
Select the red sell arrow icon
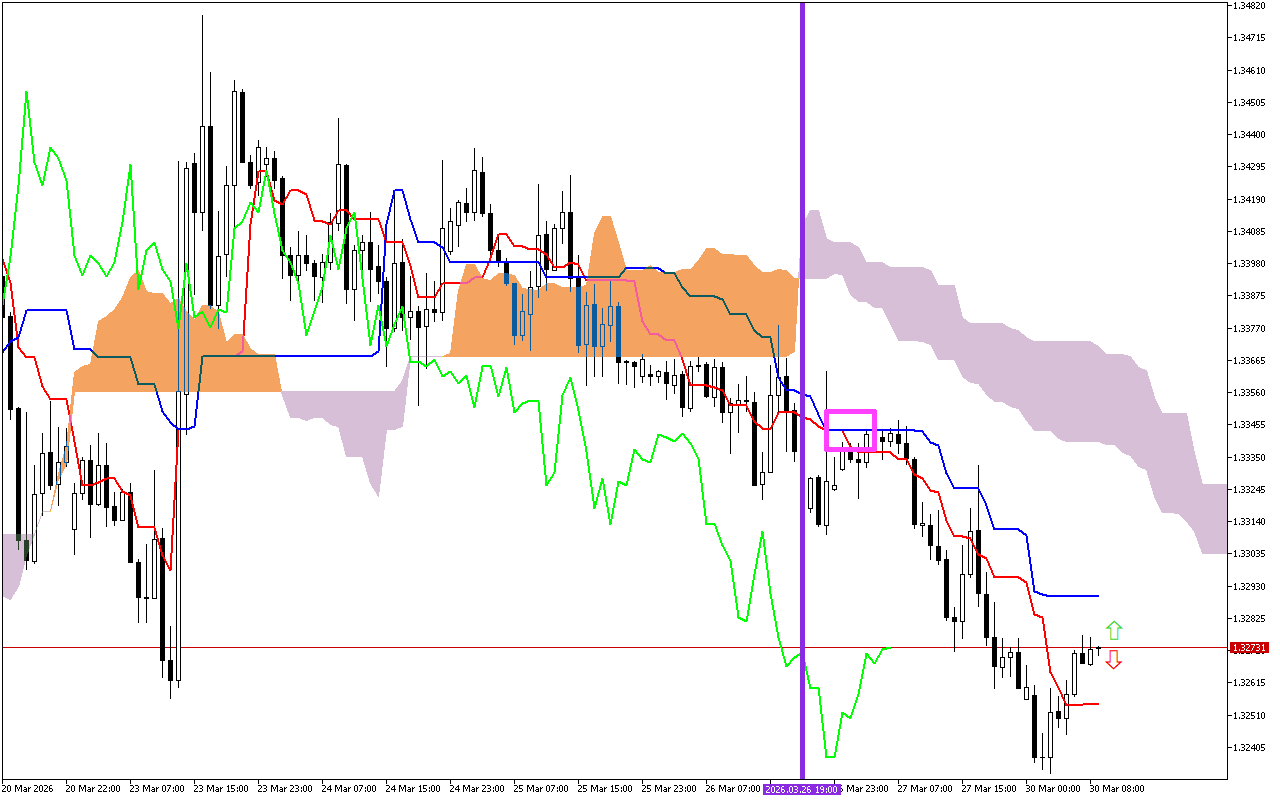click(x=1113, y=659)
